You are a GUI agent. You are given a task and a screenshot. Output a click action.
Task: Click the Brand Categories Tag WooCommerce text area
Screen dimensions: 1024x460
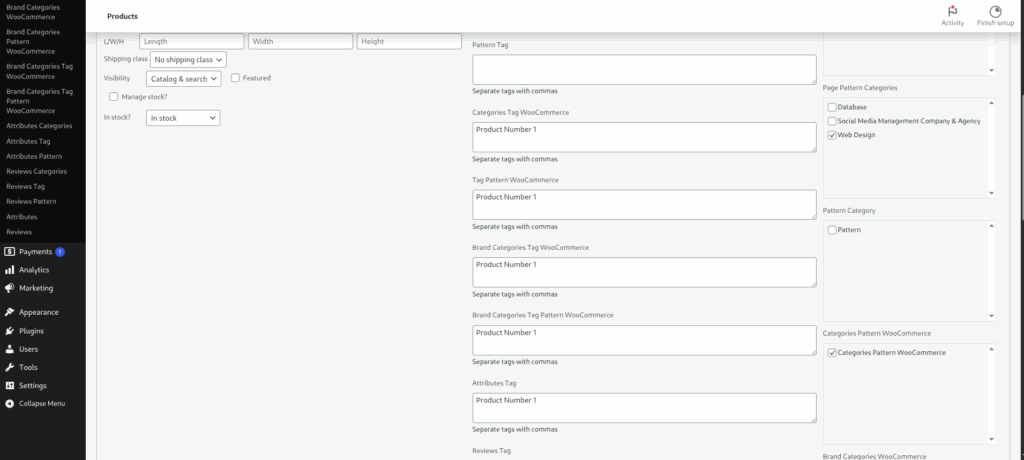click(644, 272)
